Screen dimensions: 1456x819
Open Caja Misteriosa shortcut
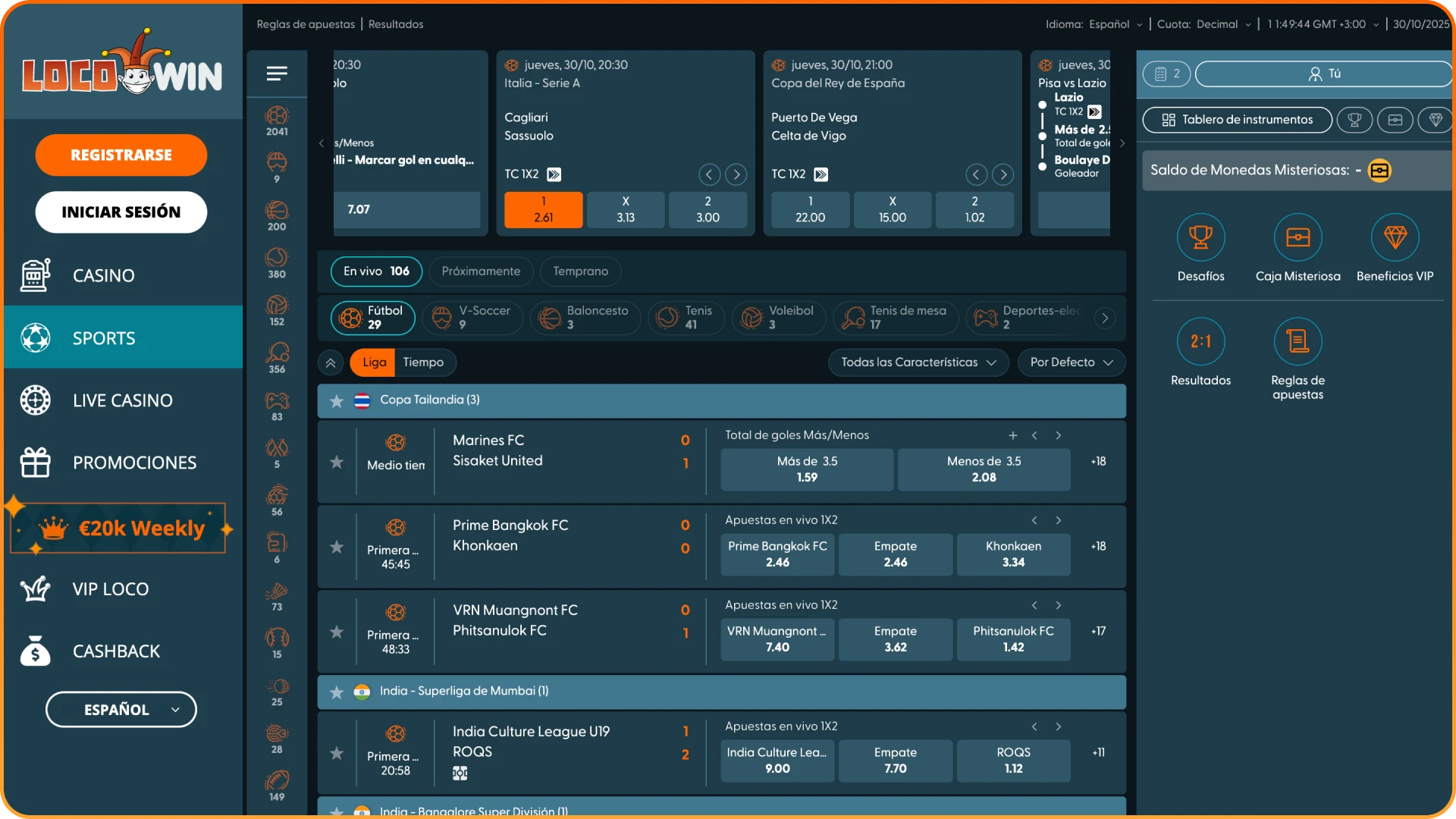coord(1298,237)
